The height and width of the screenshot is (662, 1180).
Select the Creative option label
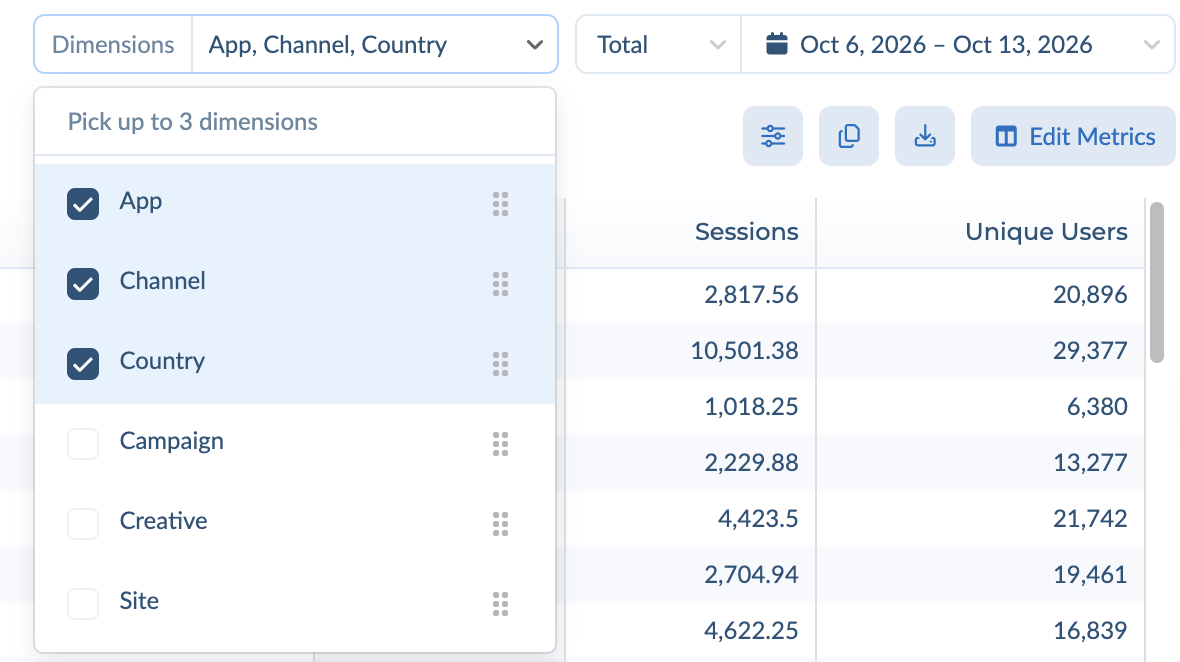pos(163,521)
